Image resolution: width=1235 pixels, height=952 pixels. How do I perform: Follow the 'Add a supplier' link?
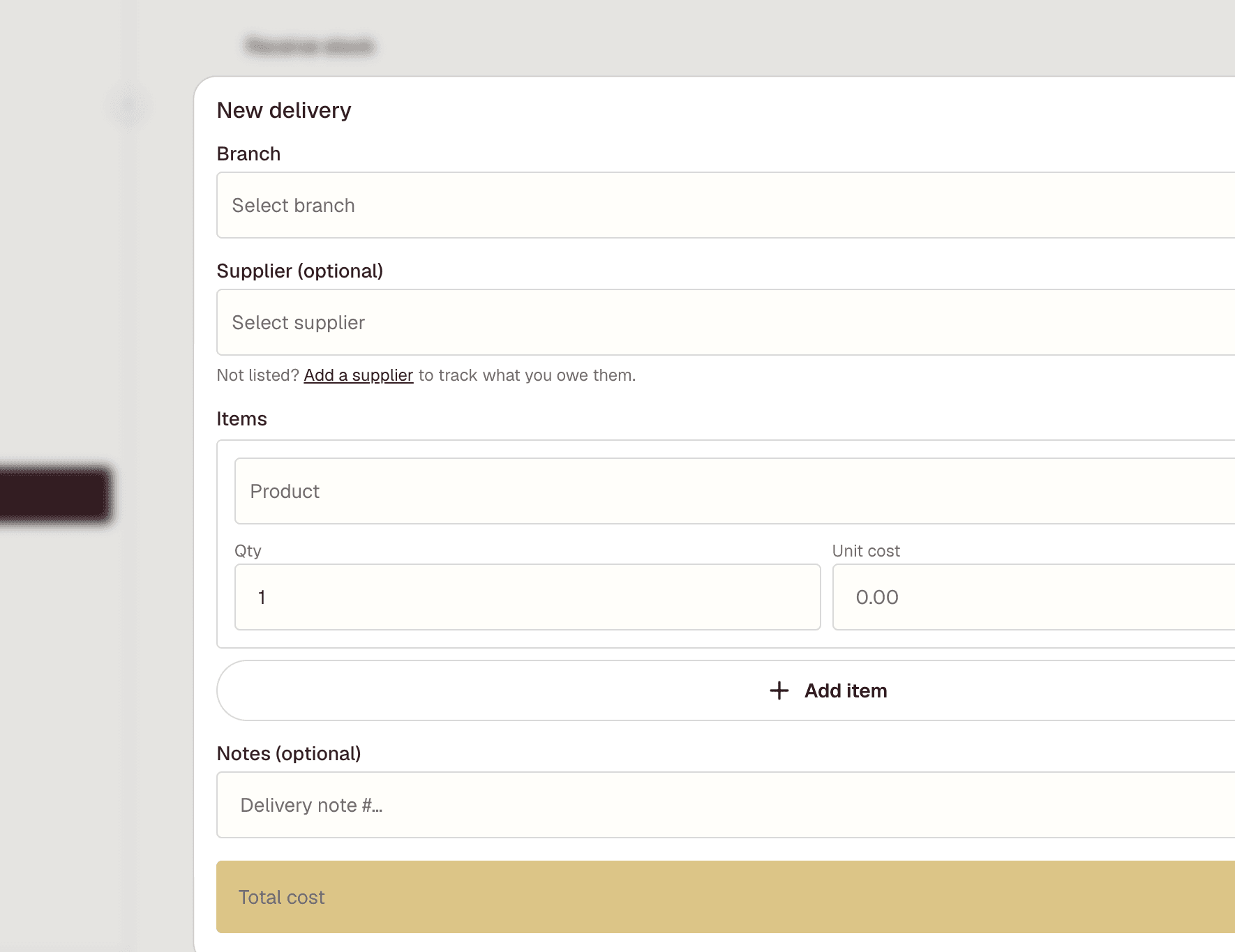(x=359, y=375)
